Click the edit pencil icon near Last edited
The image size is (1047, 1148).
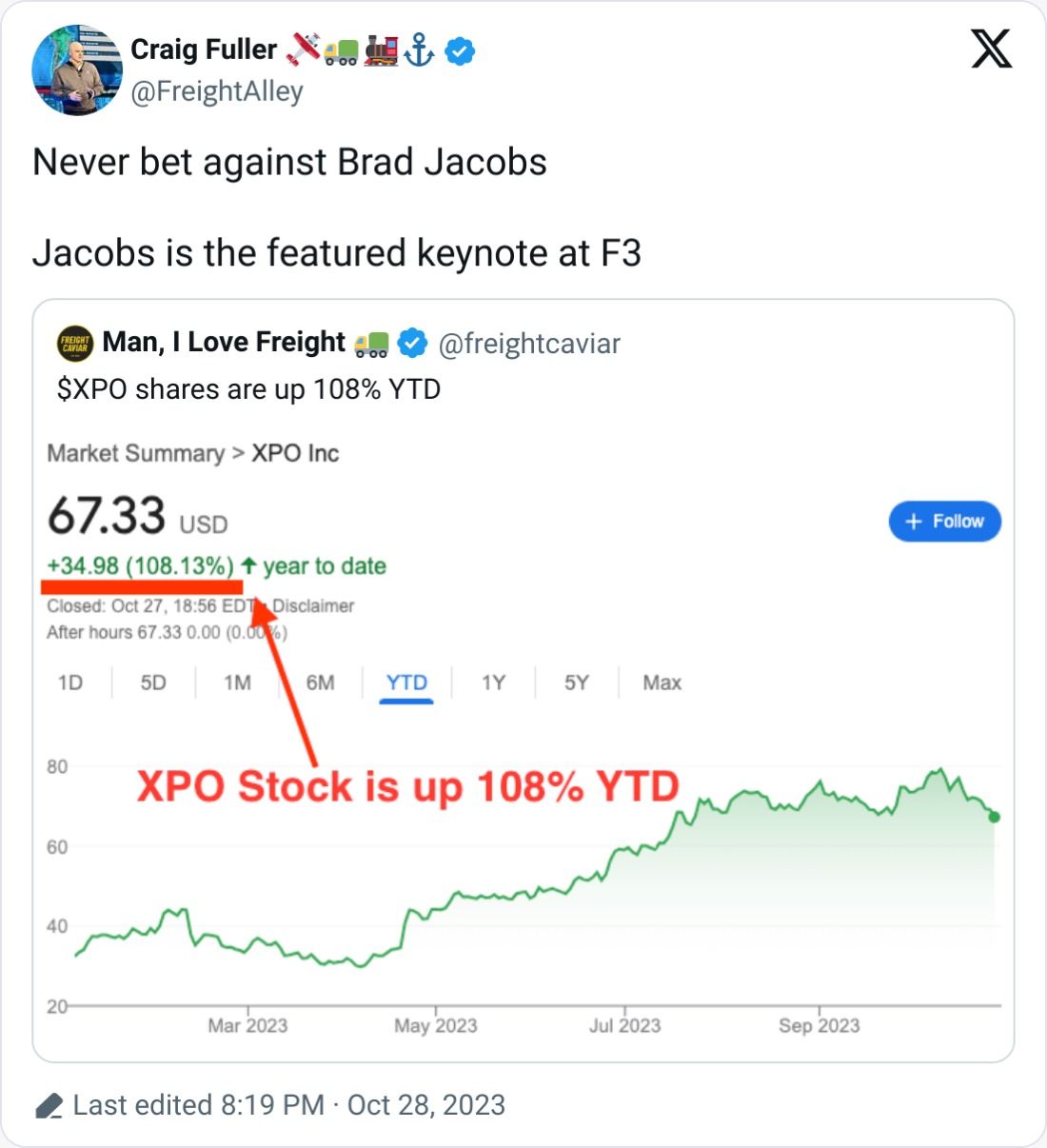click(49, 1106)
